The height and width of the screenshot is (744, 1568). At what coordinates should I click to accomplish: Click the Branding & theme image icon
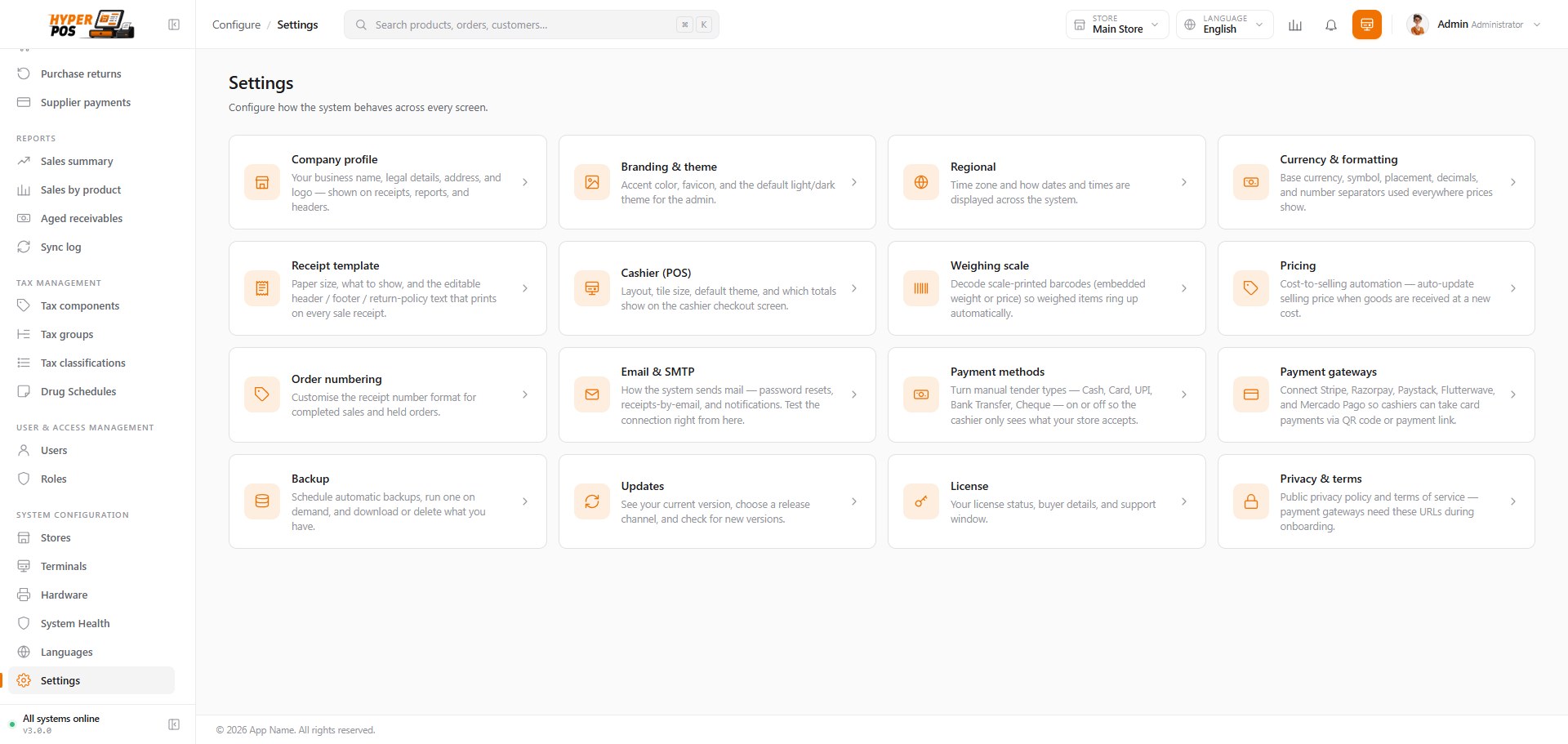point(592,182)
